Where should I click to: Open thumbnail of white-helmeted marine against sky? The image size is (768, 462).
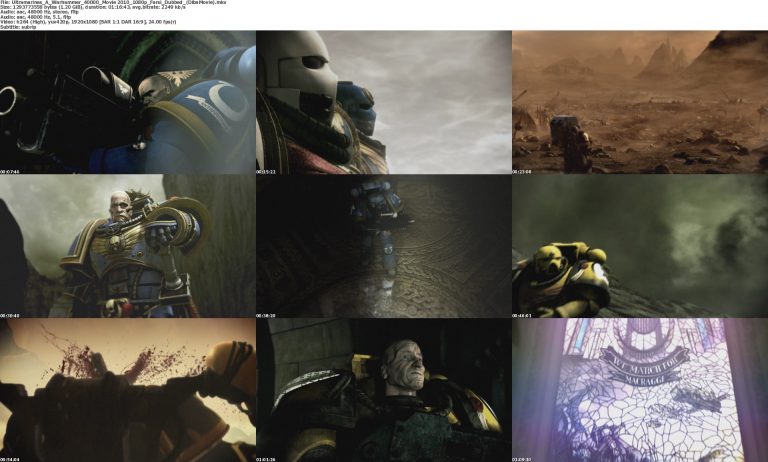pos(384,102)
